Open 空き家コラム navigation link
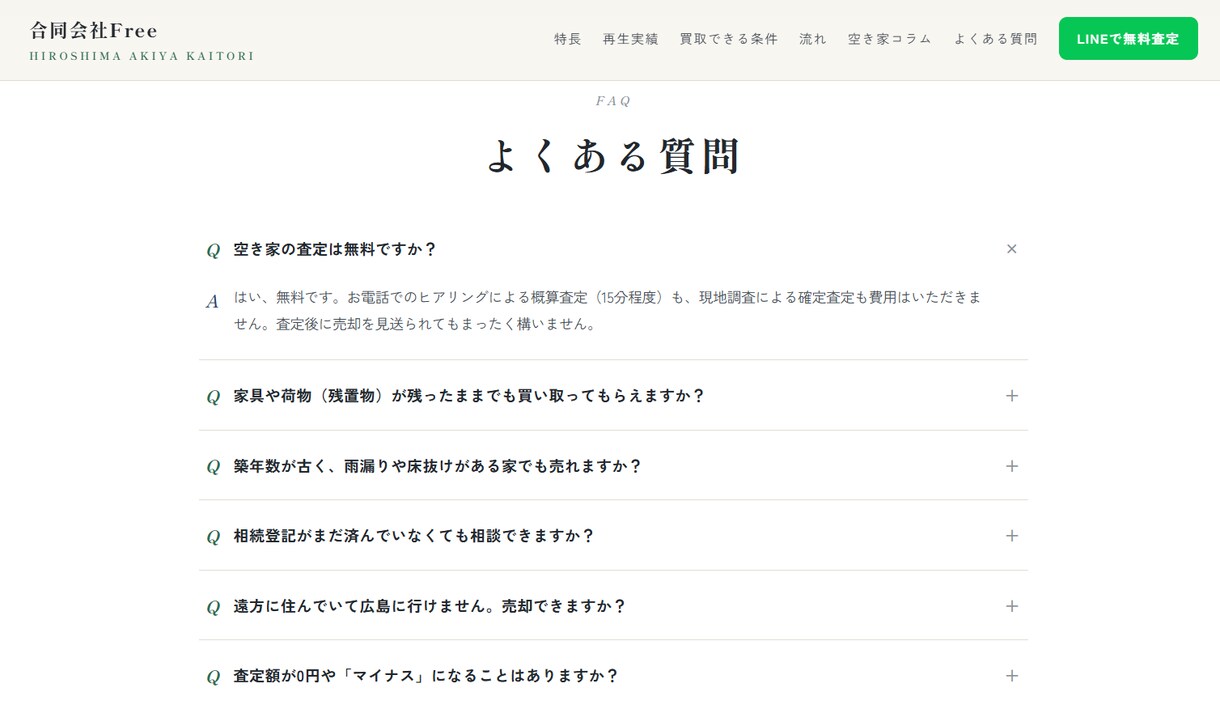The height and width of the screenshot is (709, 1220). tap(890, 39)
